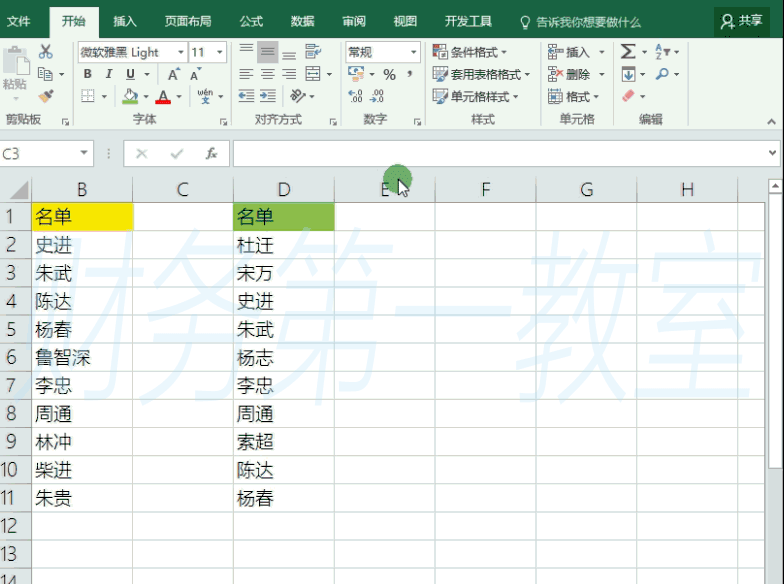Apply accounting number format

356,74
